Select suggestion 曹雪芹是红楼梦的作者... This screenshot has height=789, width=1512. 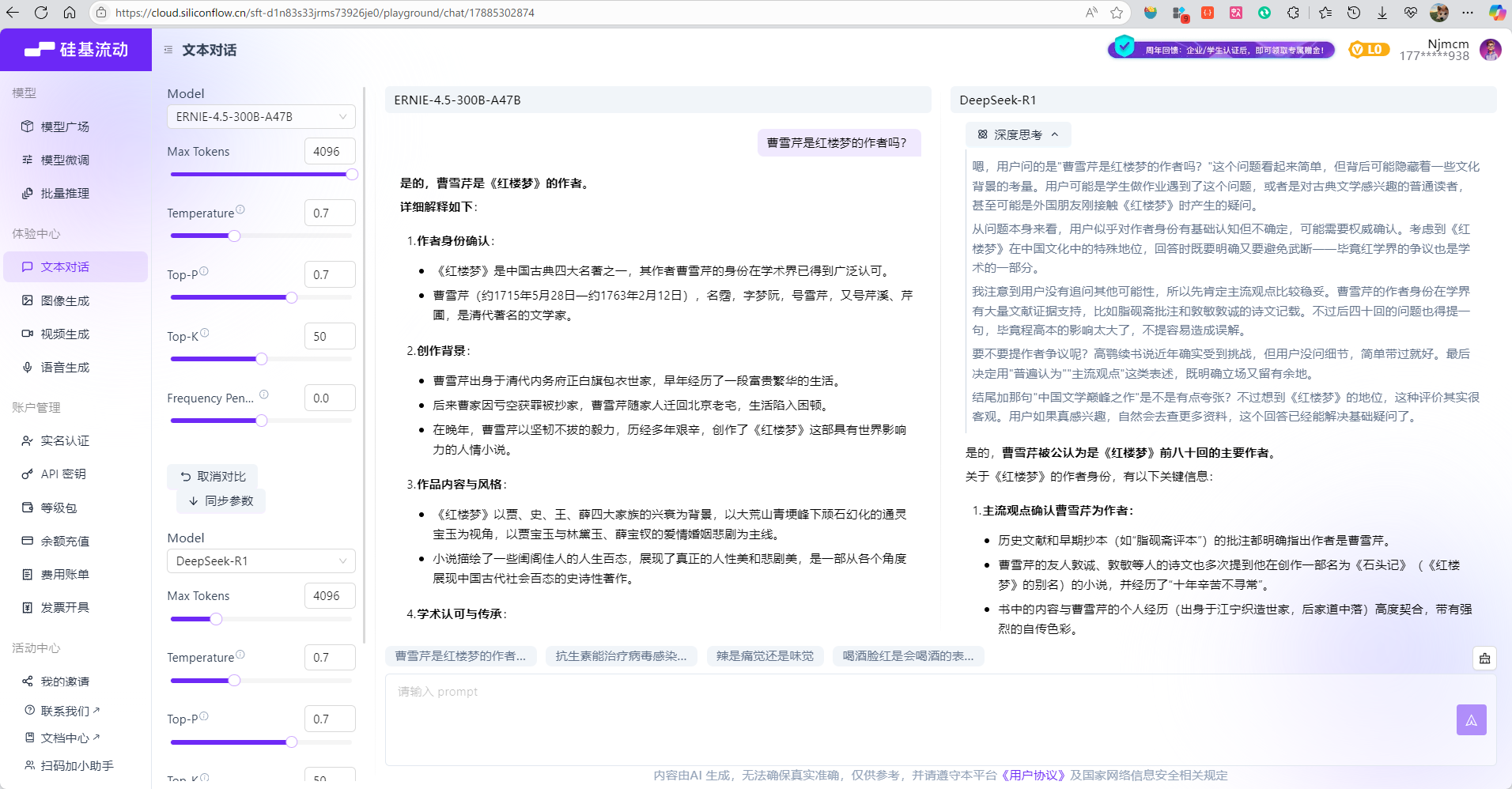point(460,655)
